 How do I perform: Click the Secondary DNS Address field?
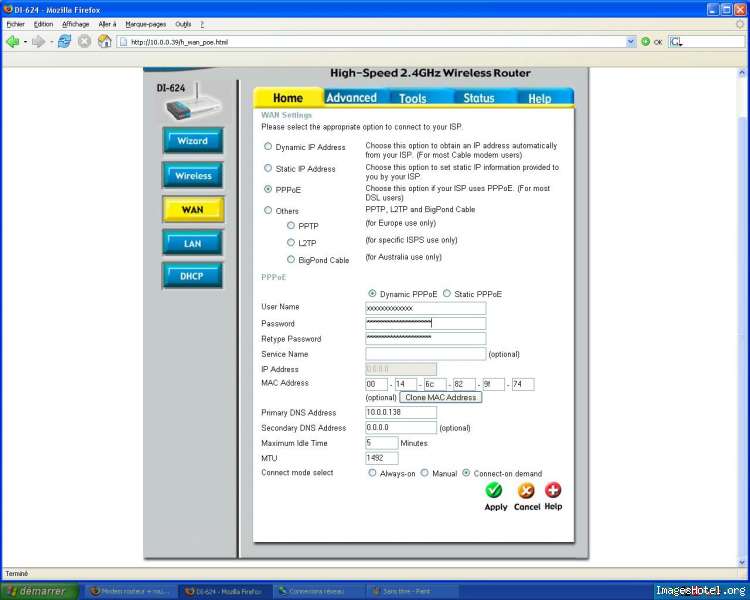[x=401, y=427]
